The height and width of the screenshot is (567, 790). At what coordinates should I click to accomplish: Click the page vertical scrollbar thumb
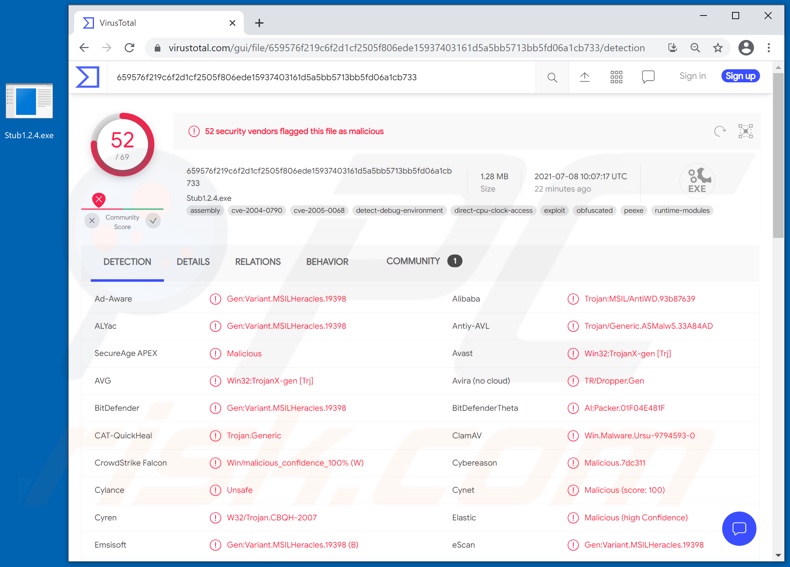click(778, 155)
